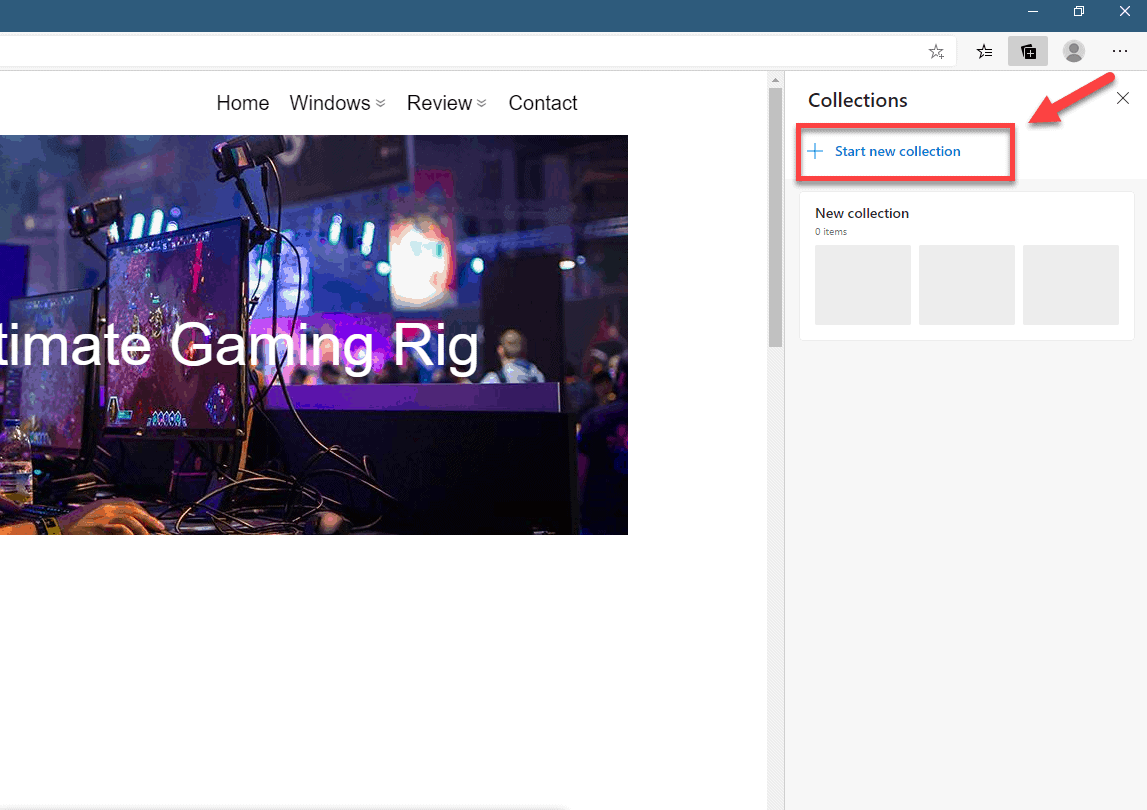Expand the Windows dropdown chevron
Viewport: 1147px width, 810px height.
[380, 104]
